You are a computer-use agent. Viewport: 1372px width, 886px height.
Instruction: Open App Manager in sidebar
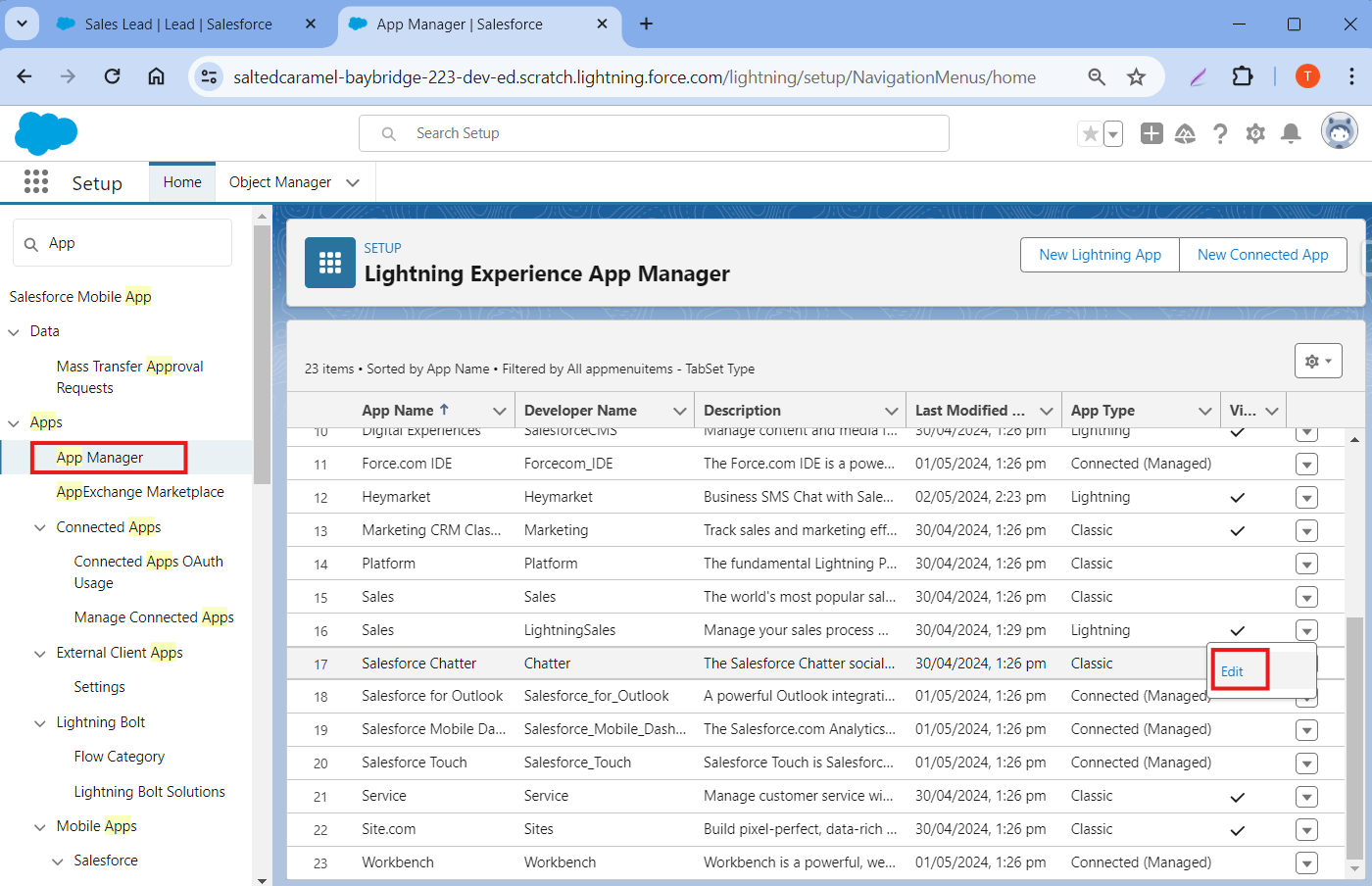(100, 458)
